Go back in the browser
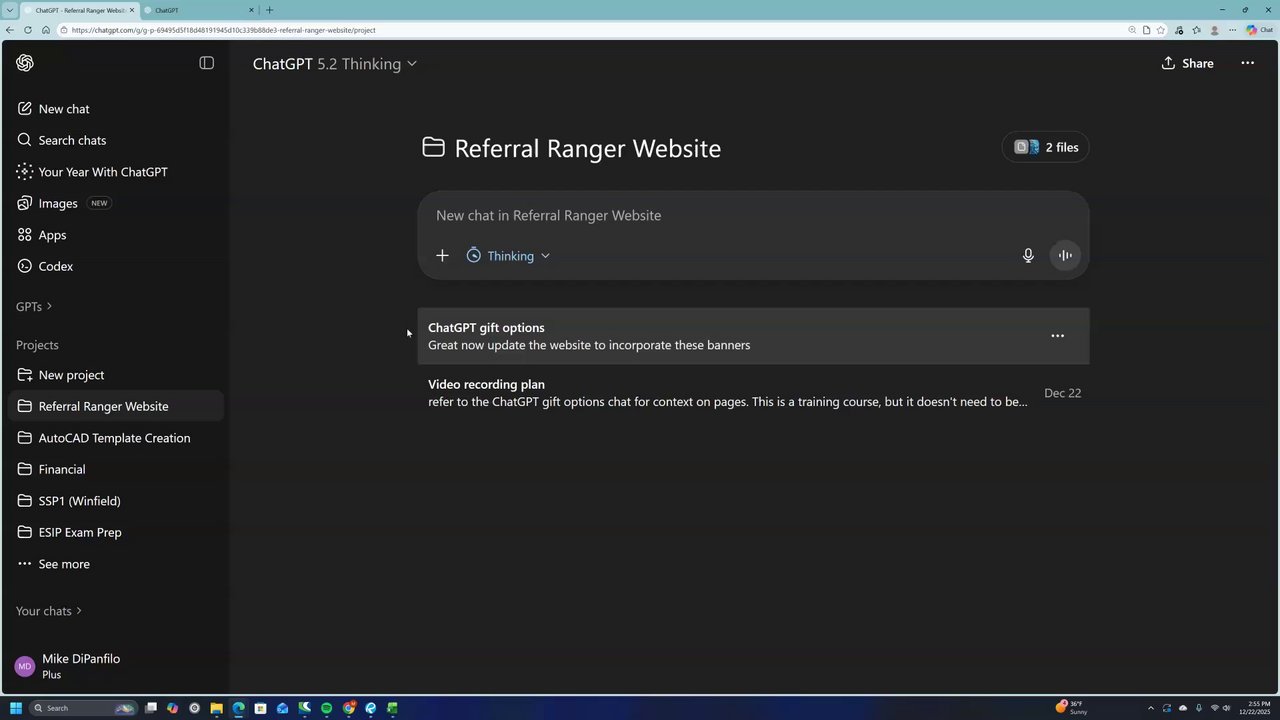Screen dimensions: 1280x720 pyautogui.click(x=10, y=30)
